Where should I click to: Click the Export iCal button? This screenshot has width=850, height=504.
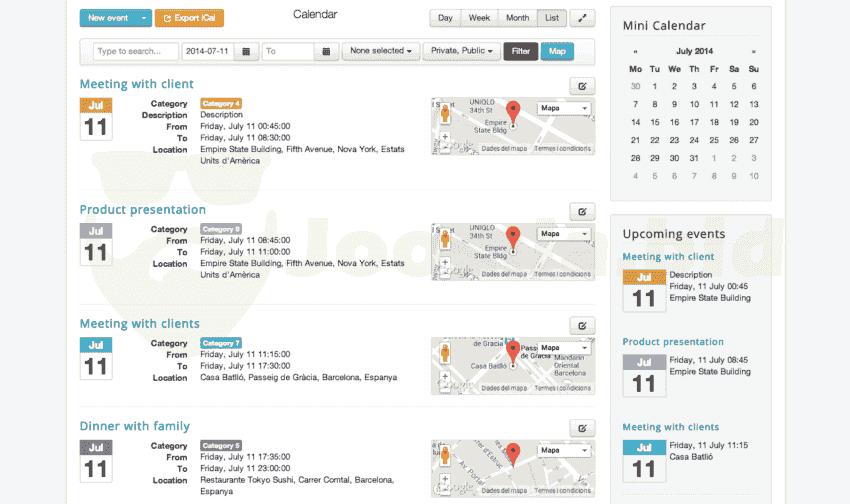pos(189,18)
